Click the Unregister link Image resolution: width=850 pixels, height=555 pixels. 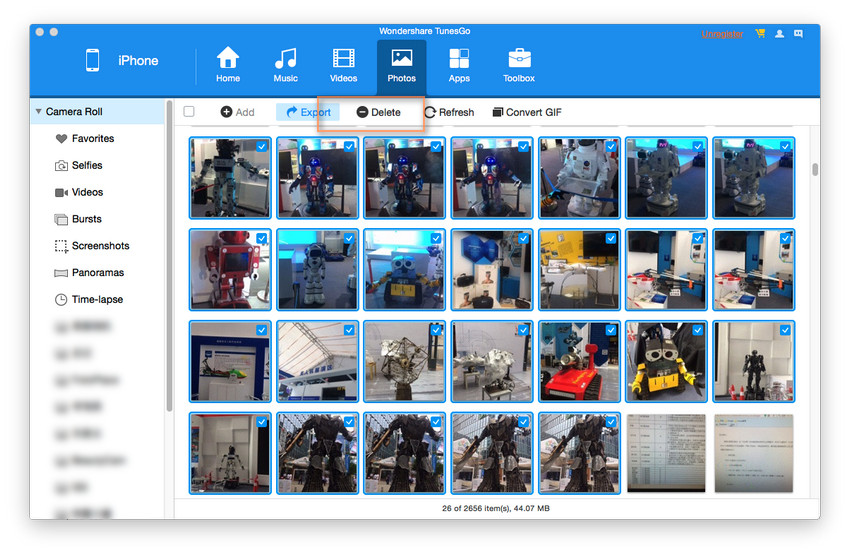[722, 33]
